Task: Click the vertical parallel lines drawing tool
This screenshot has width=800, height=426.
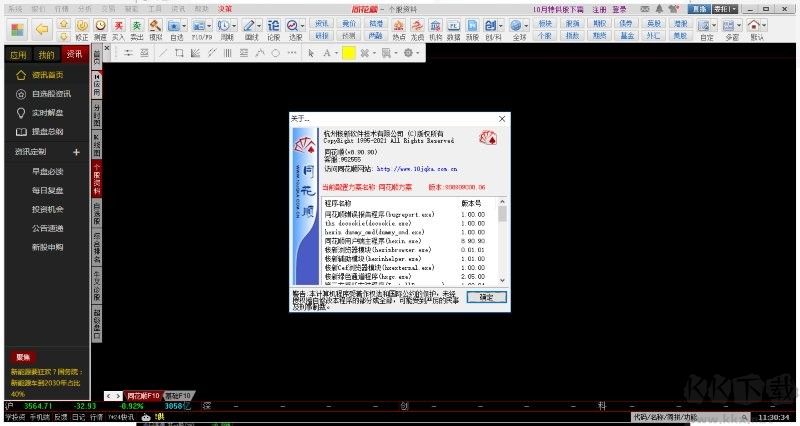Action: [x=228, y=53]
